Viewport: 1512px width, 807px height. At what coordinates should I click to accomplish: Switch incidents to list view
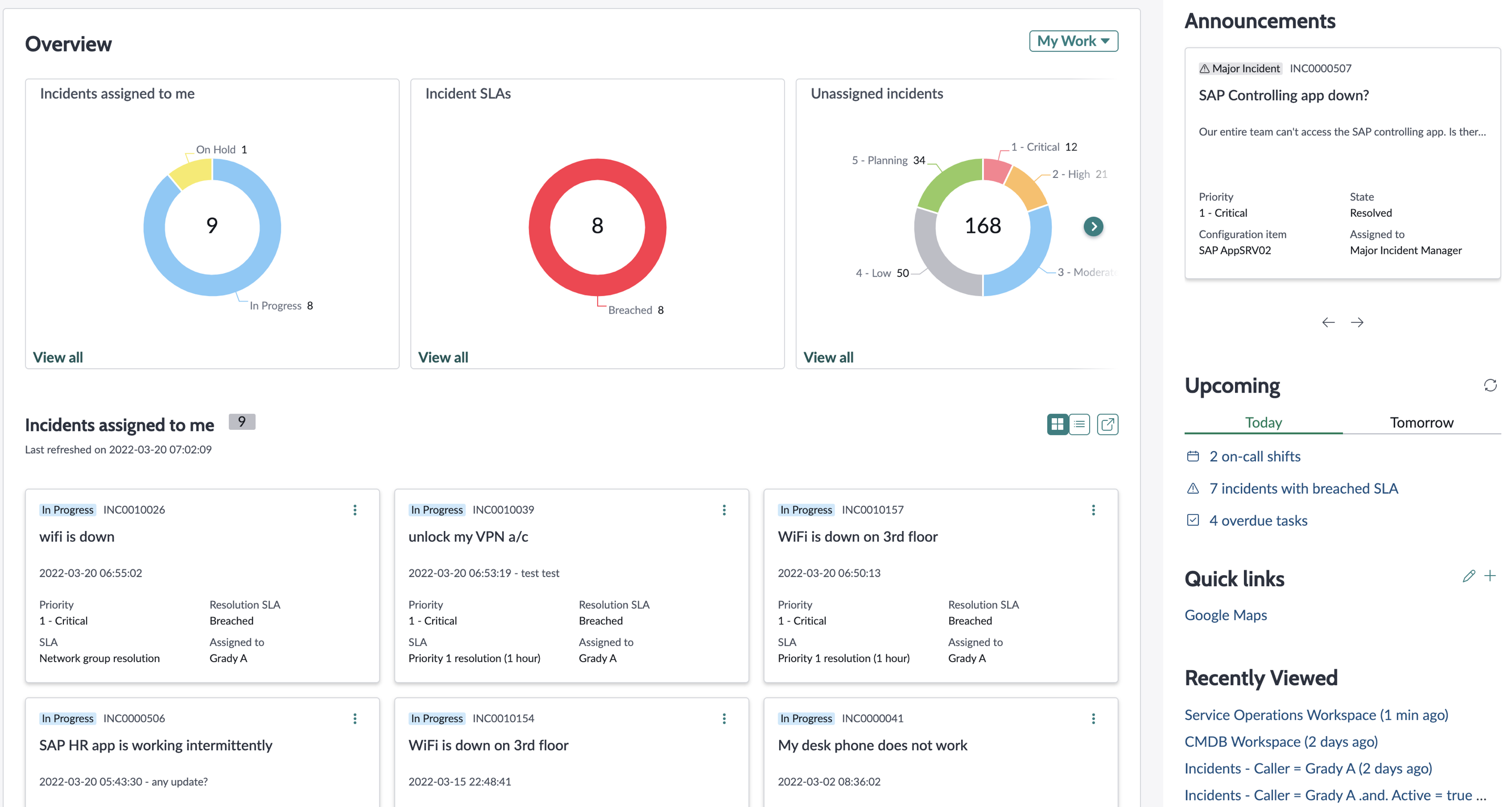pos(1079,424)
